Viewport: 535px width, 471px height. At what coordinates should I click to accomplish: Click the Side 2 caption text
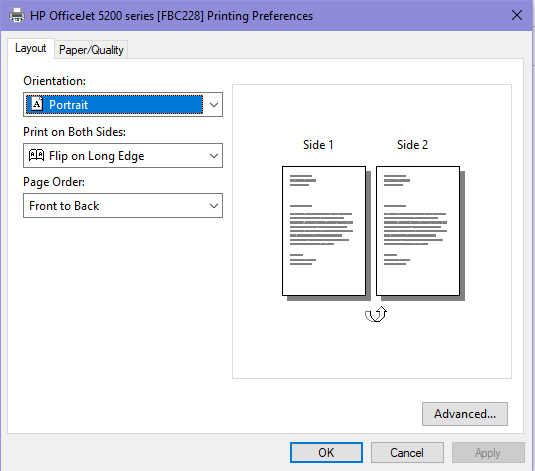[412, 145]
